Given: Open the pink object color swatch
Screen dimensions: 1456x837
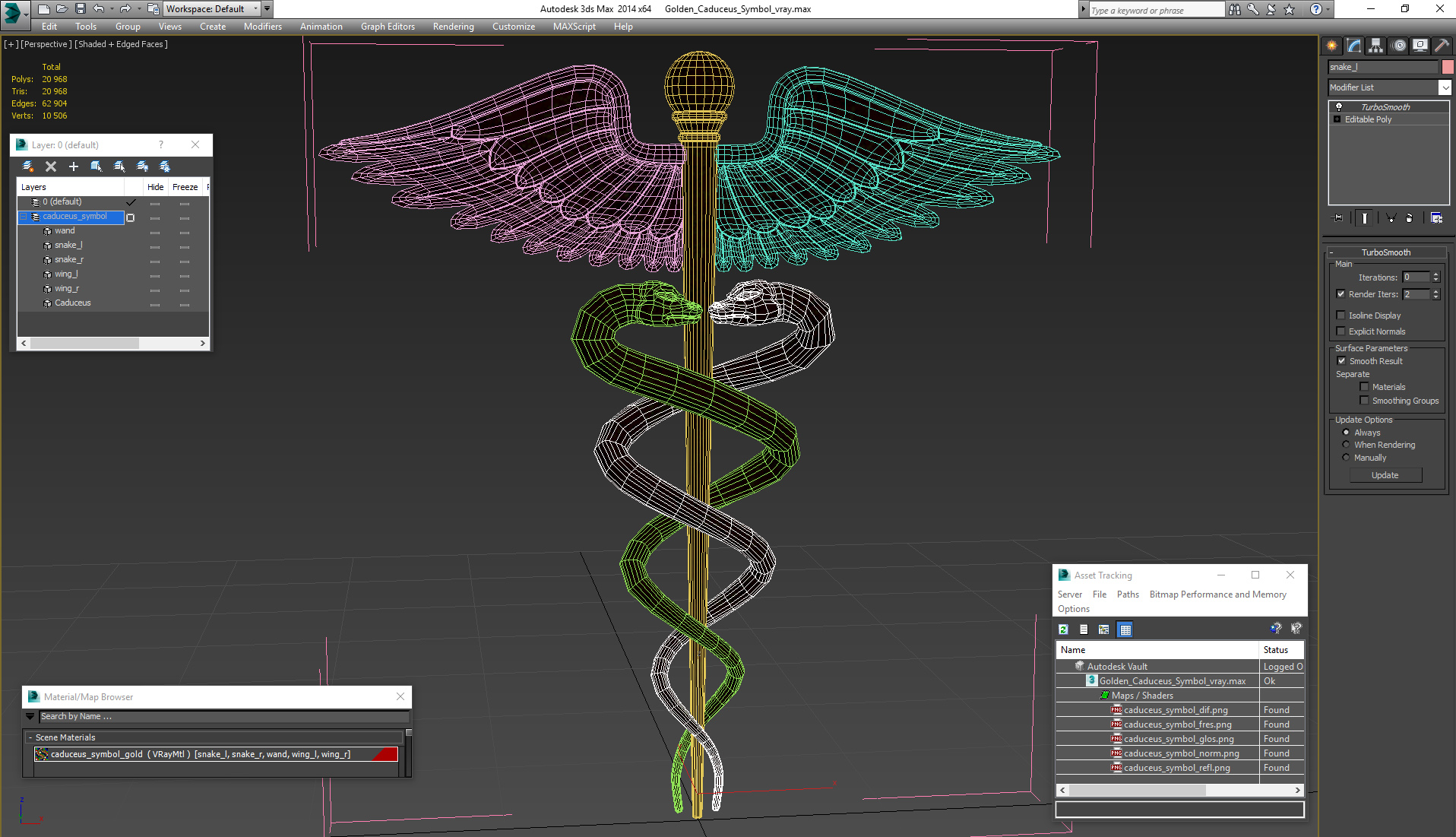Looking at the screenshot, I should 1448,67.
